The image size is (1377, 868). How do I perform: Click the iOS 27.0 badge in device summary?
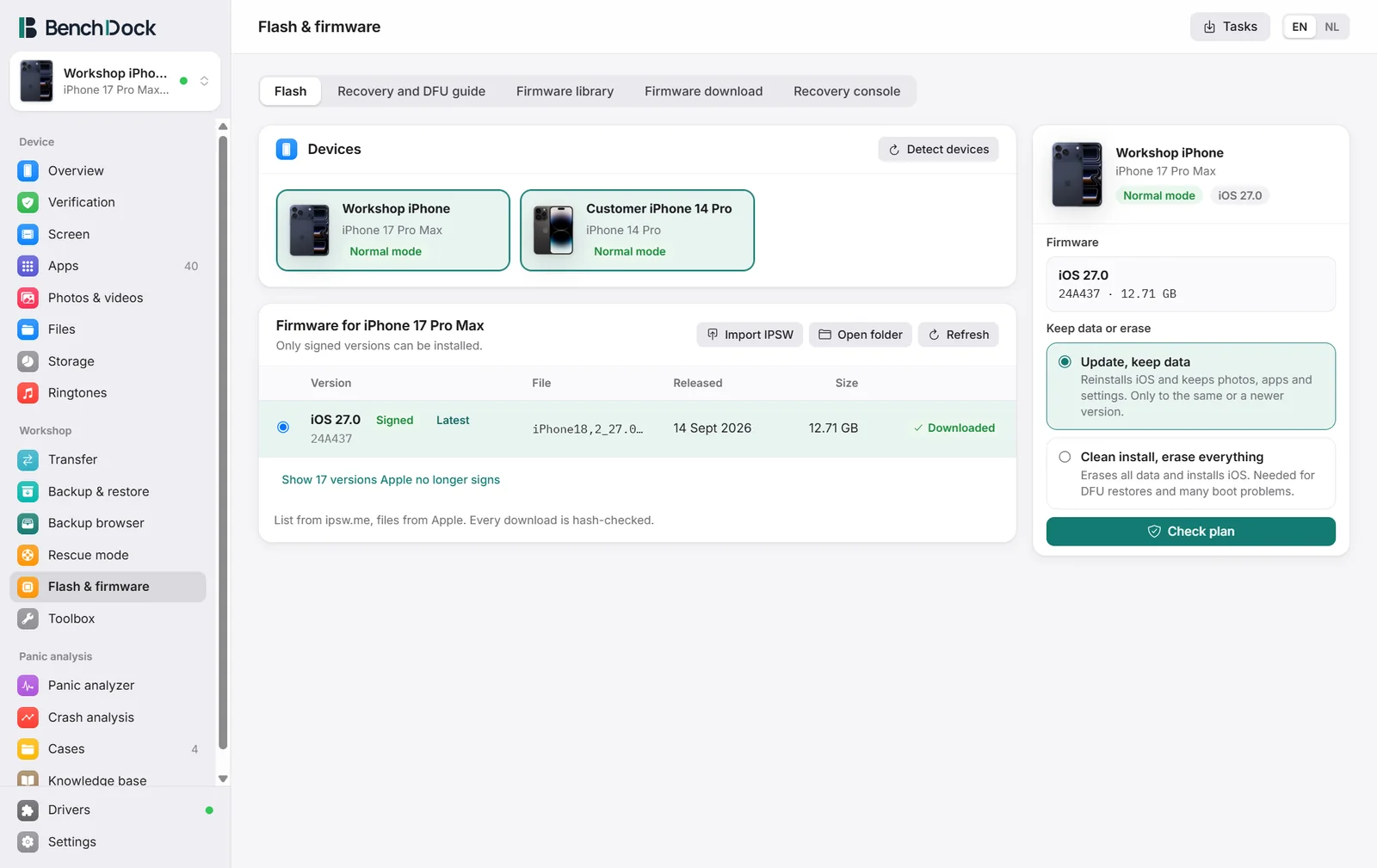[1239, 195]
